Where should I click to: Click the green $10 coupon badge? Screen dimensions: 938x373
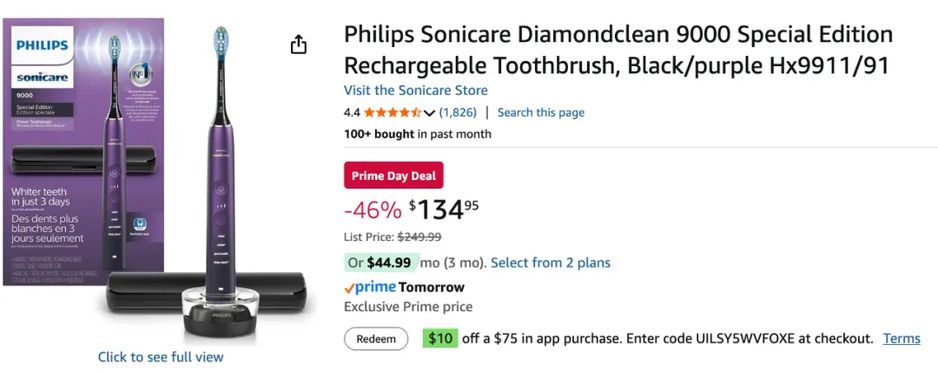click(x=440, y=338)
